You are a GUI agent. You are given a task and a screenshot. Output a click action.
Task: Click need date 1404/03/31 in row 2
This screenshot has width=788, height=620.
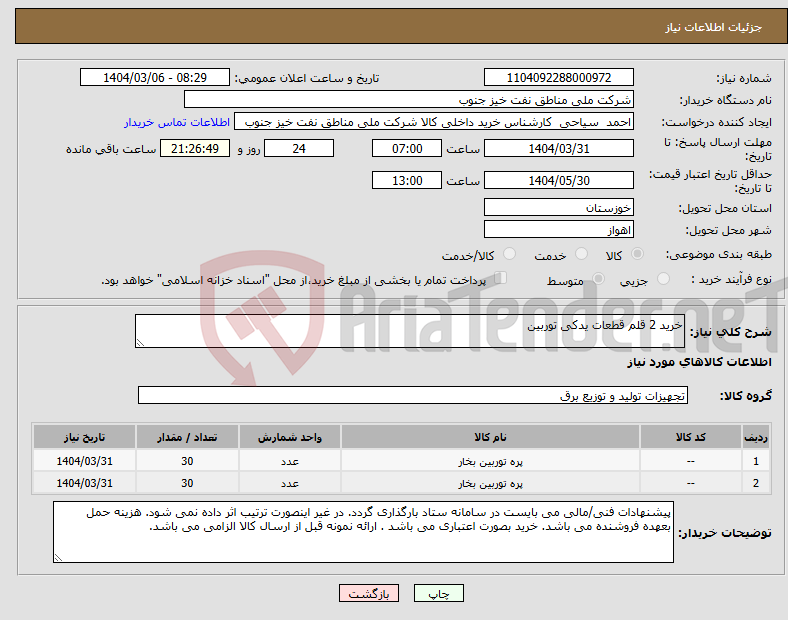84,483
